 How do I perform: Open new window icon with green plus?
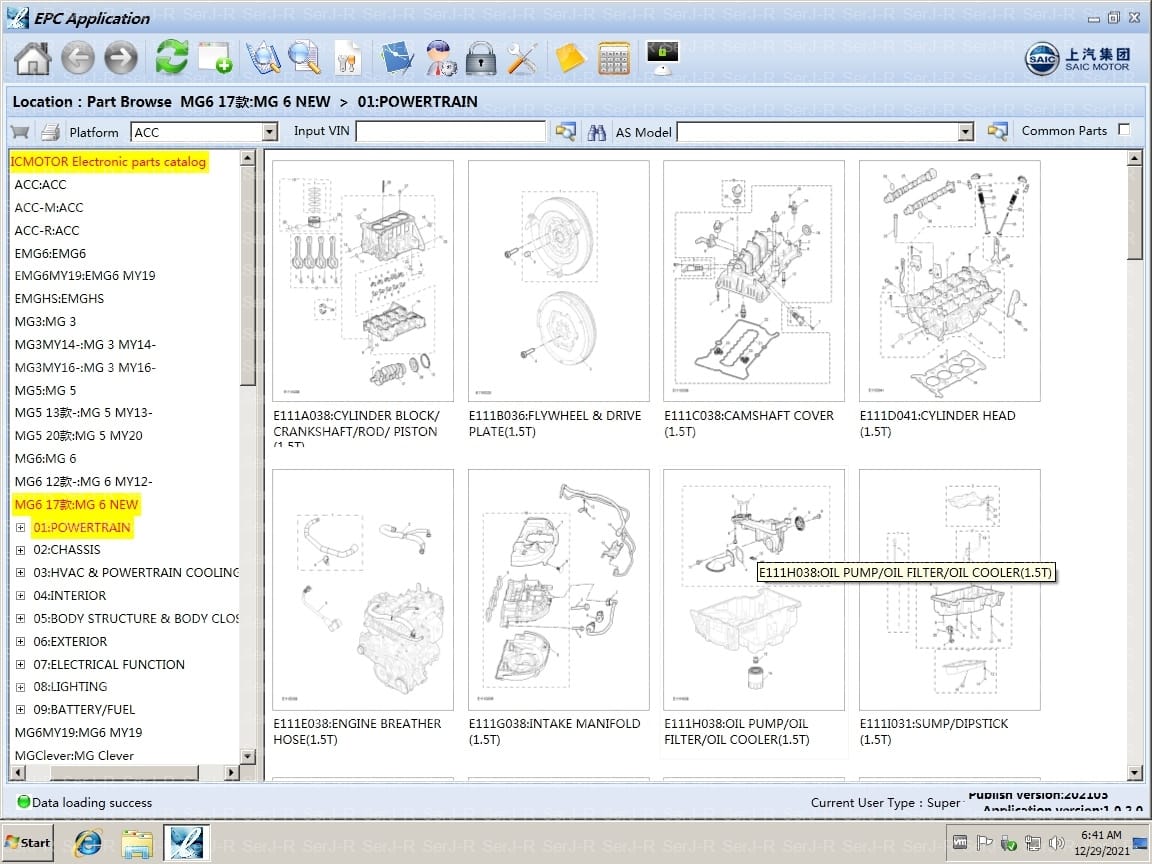point(215,58)
